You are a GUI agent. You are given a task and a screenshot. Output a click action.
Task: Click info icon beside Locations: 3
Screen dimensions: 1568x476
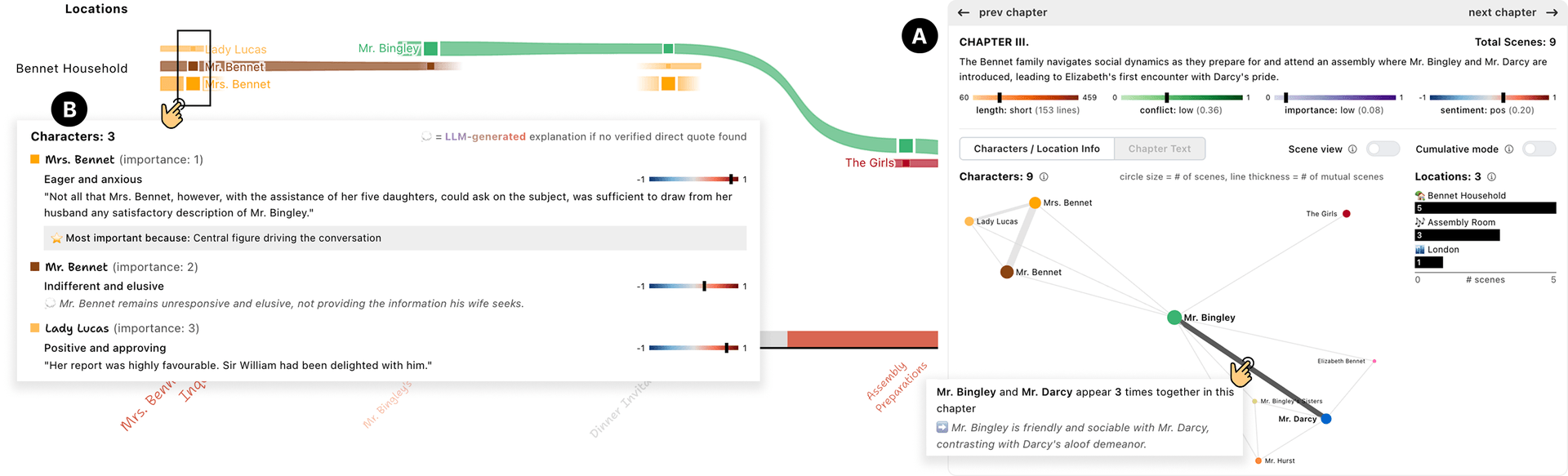[1492, 177]
